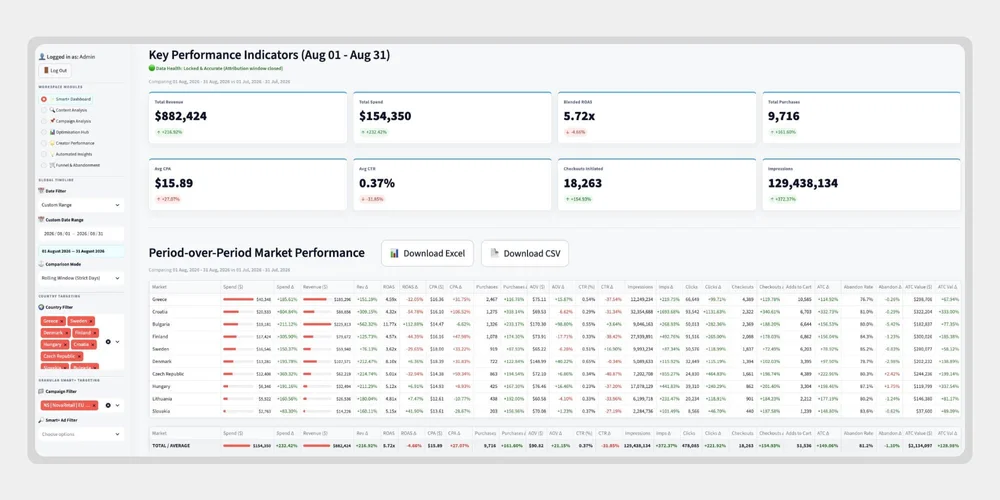
Task: Expand the Campaign Filter dropdown chevron
Action: coord(117,405)
